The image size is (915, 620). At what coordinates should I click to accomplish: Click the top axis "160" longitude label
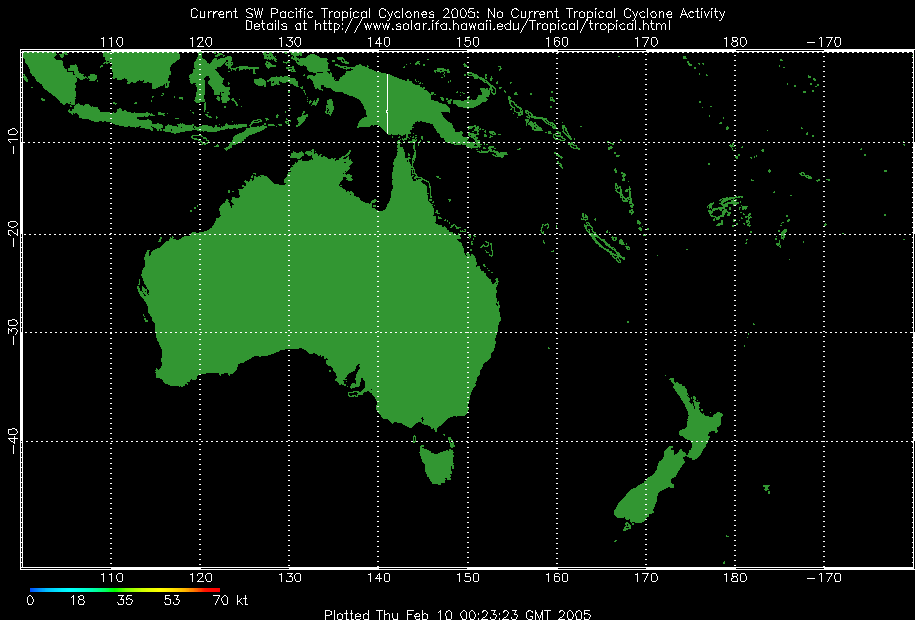coord(557,42)
